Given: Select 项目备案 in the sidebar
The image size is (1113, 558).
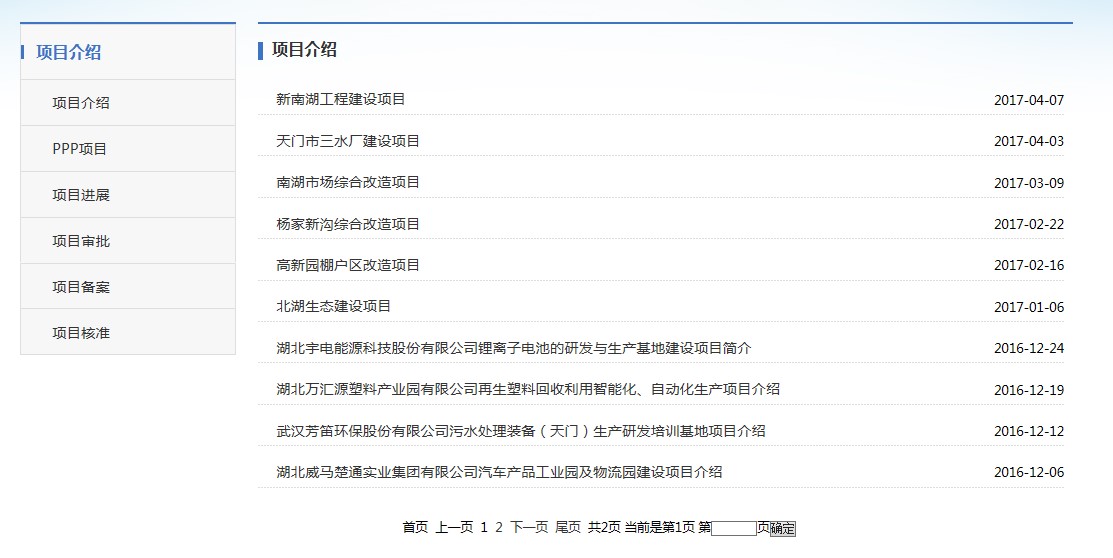Looking at the screenshot, I should pos(81,287).
